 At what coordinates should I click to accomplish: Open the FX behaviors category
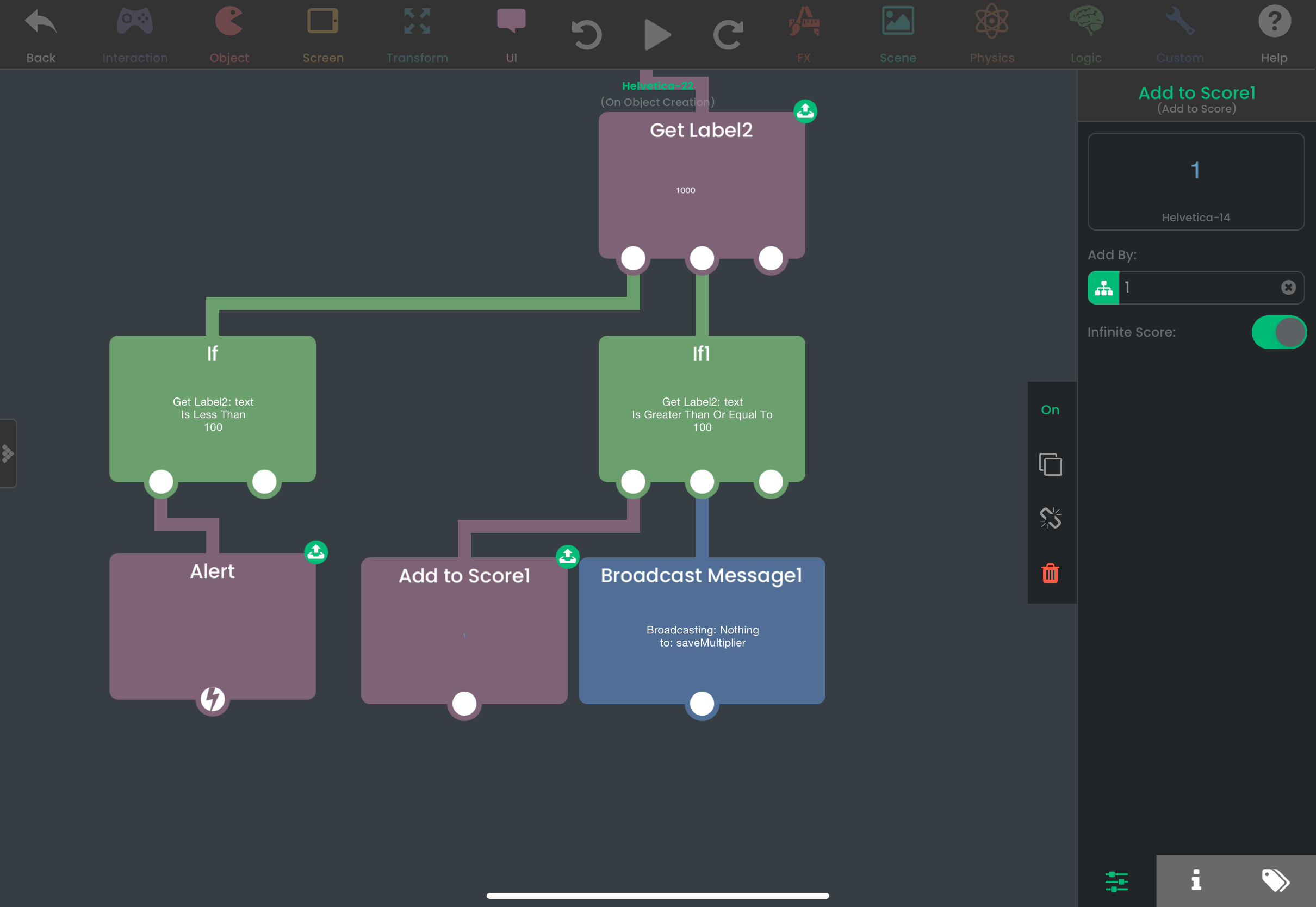pos(803,35)
